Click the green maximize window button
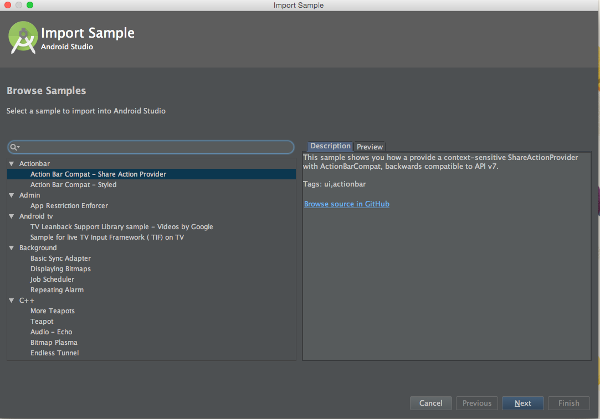This screenshot has height=419, width=600. pyautogui.click(x=30, y=5)
